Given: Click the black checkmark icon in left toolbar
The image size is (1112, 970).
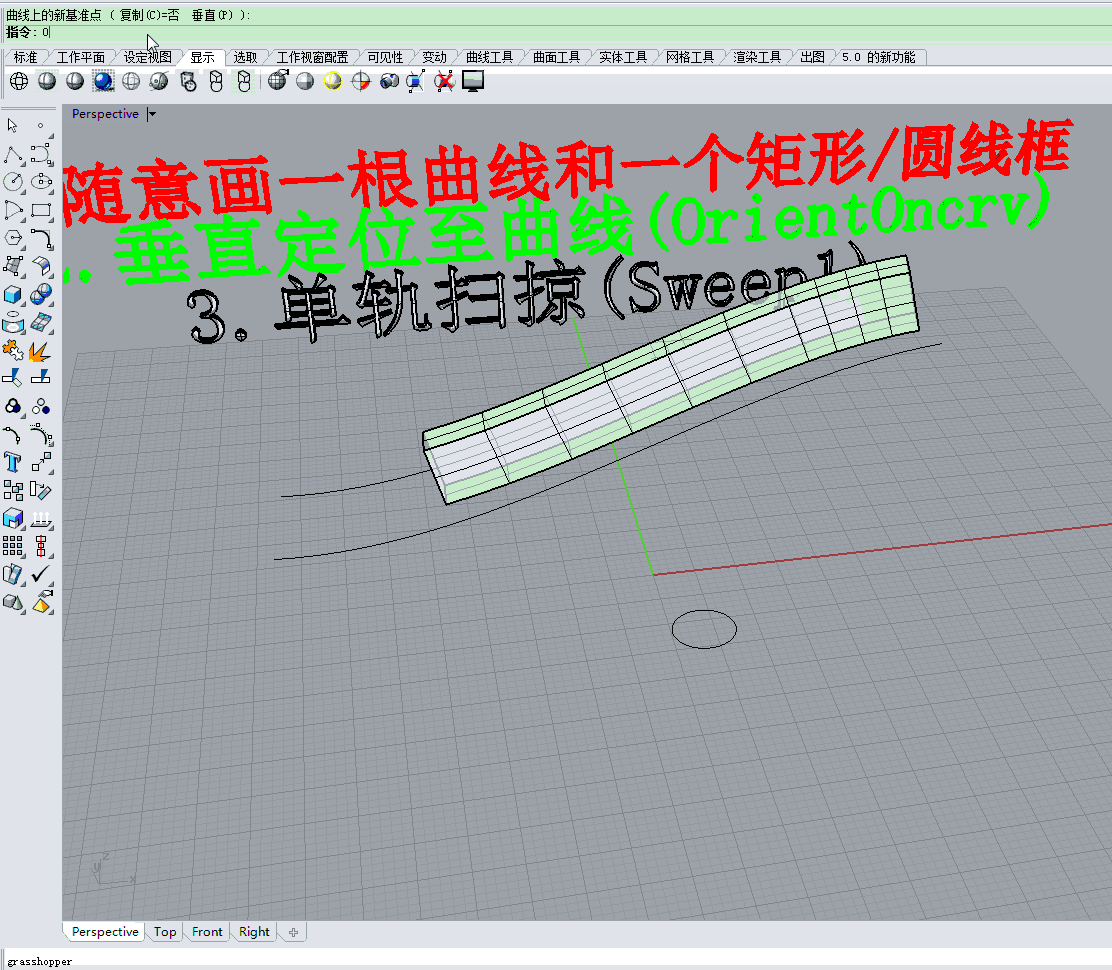Looking at the screenshot, I should pyautogui.click(x=41, y=574).
